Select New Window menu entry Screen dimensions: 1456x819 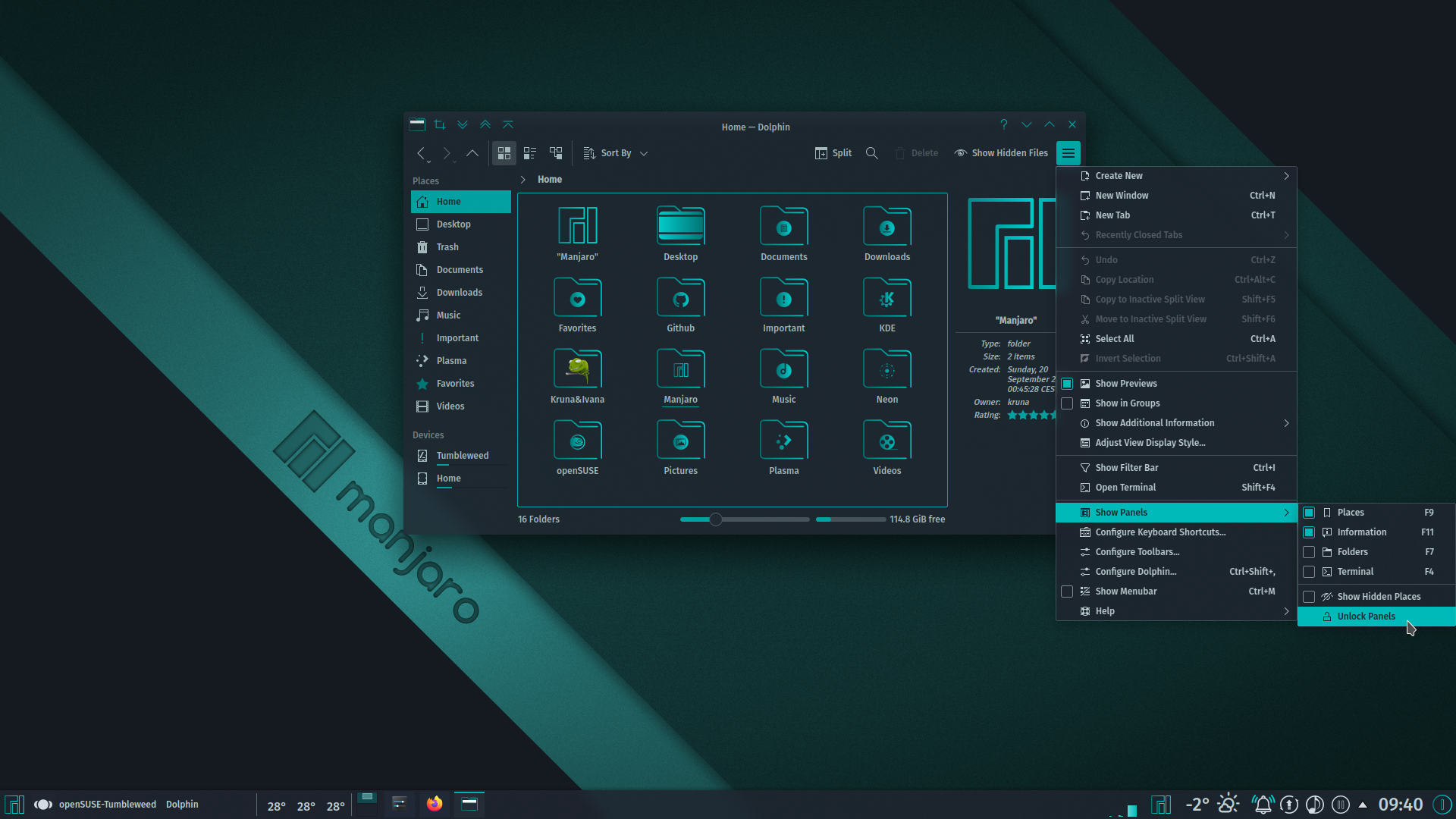tap(1176, 196)
